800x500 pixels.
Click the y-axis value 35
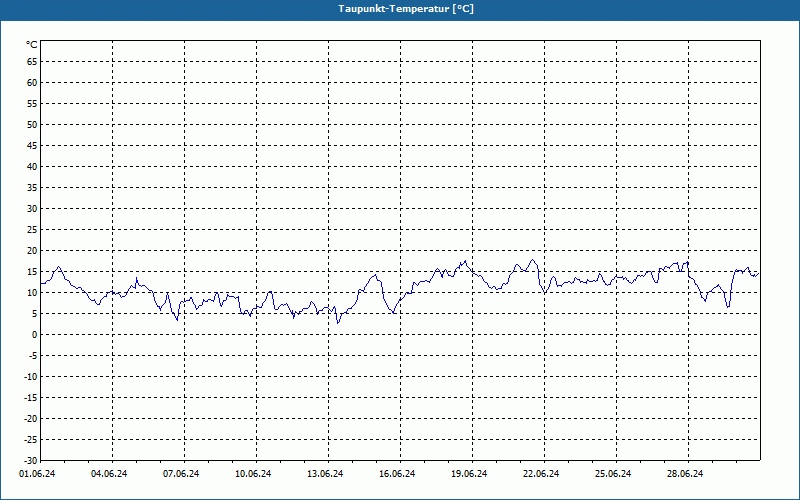[x=32, y=188]
